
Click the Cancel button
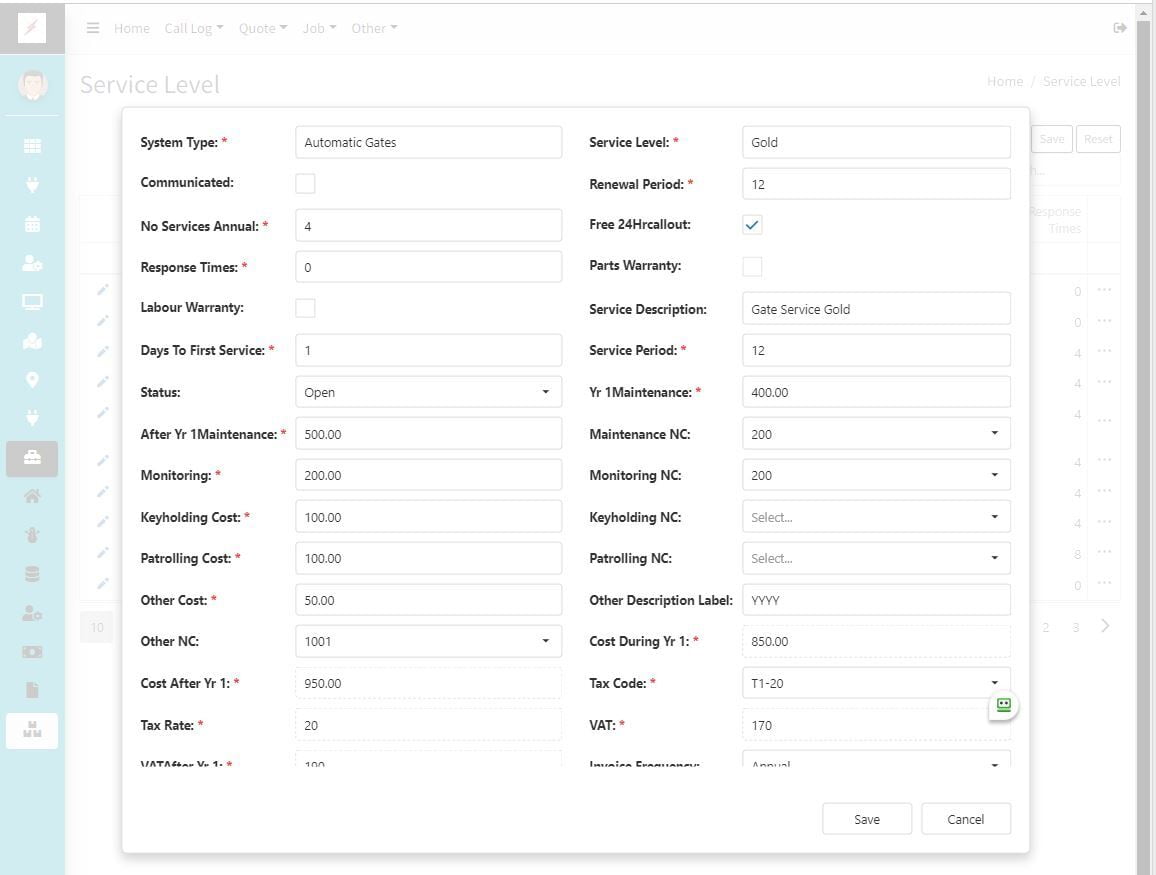click(965, 819)
